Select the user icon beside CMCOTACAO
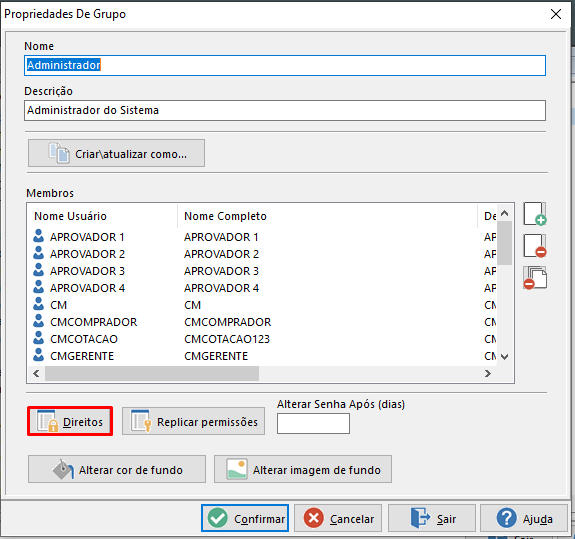Image resolution: width=575 pixels, height=539 pixels. [x=39, y=338]
